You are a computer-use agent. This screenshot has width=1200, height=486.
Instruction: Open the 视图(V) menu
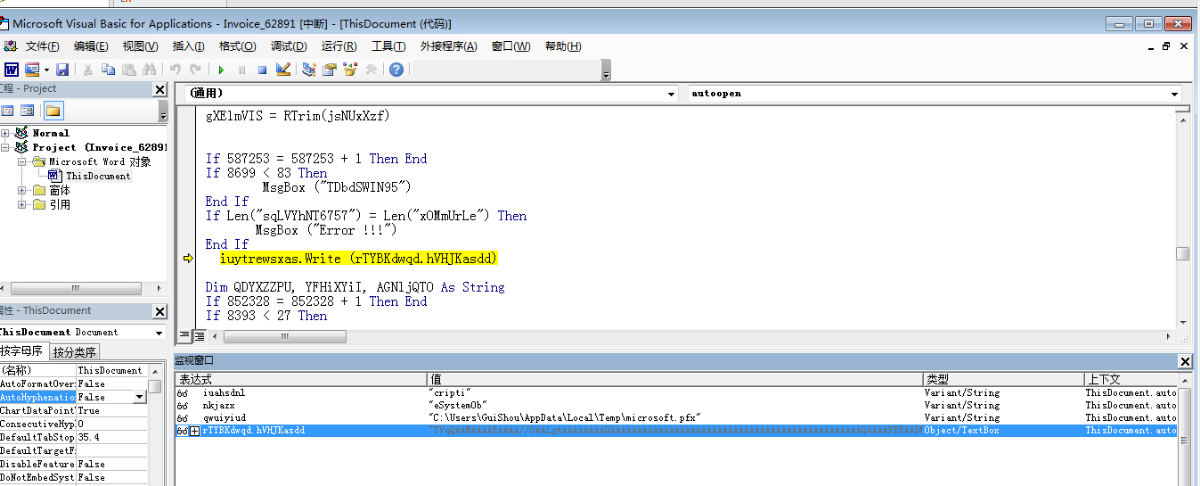point(140,46)
